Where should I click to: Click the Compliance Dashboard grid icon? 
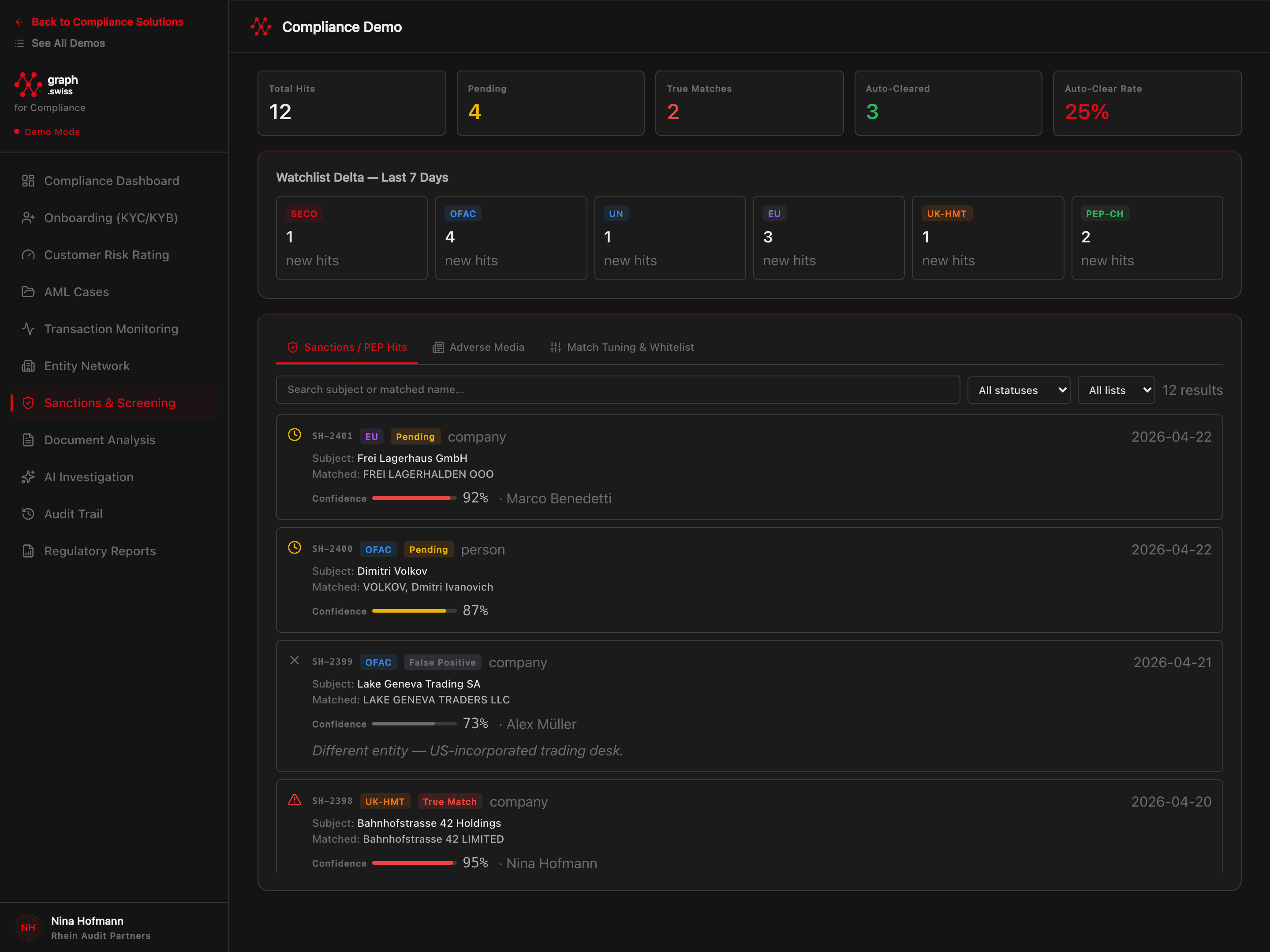[x=28, y=181]
